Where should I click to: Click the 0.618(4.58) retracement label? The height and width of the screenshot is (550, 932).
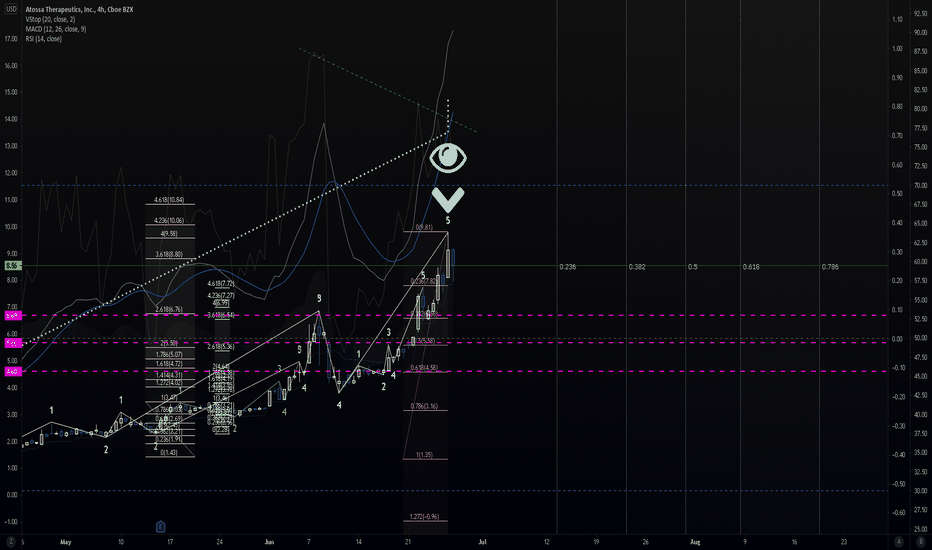tap(424, 368)
